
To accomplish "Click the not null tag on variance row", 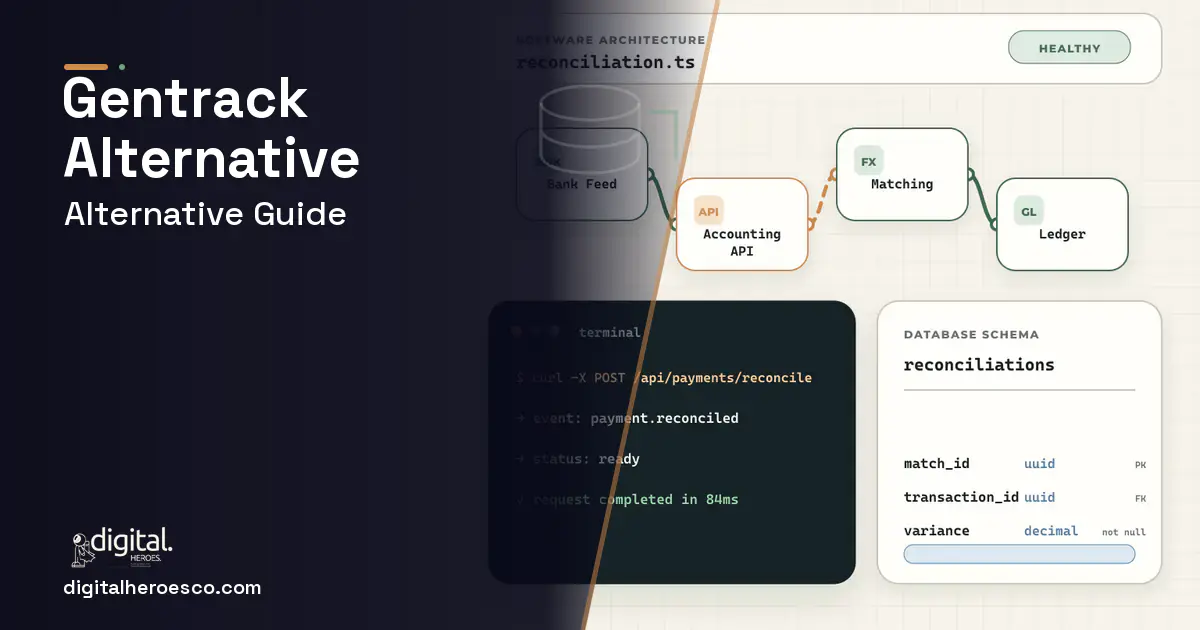I will pos(1124,532).
